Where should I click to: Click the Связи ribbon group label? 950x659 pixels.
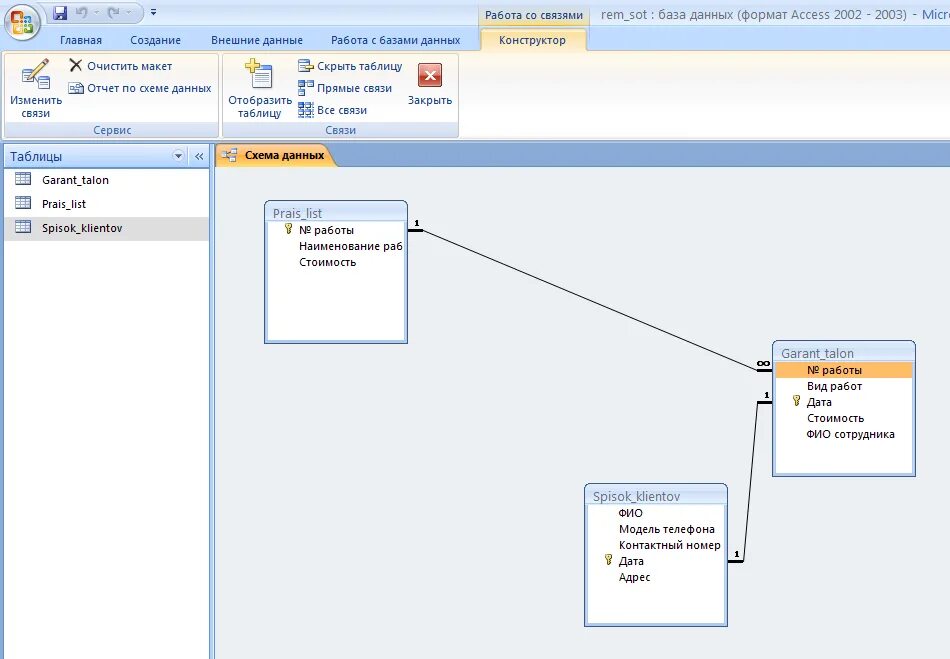pyautogui.click(x=340, y=130)
